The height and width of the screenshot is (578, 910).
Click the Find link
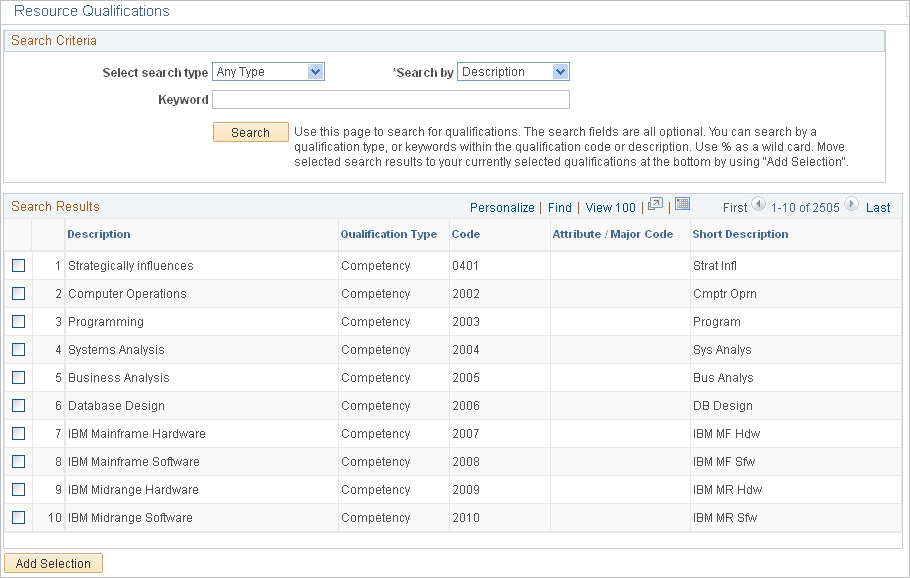pos(560,207)
